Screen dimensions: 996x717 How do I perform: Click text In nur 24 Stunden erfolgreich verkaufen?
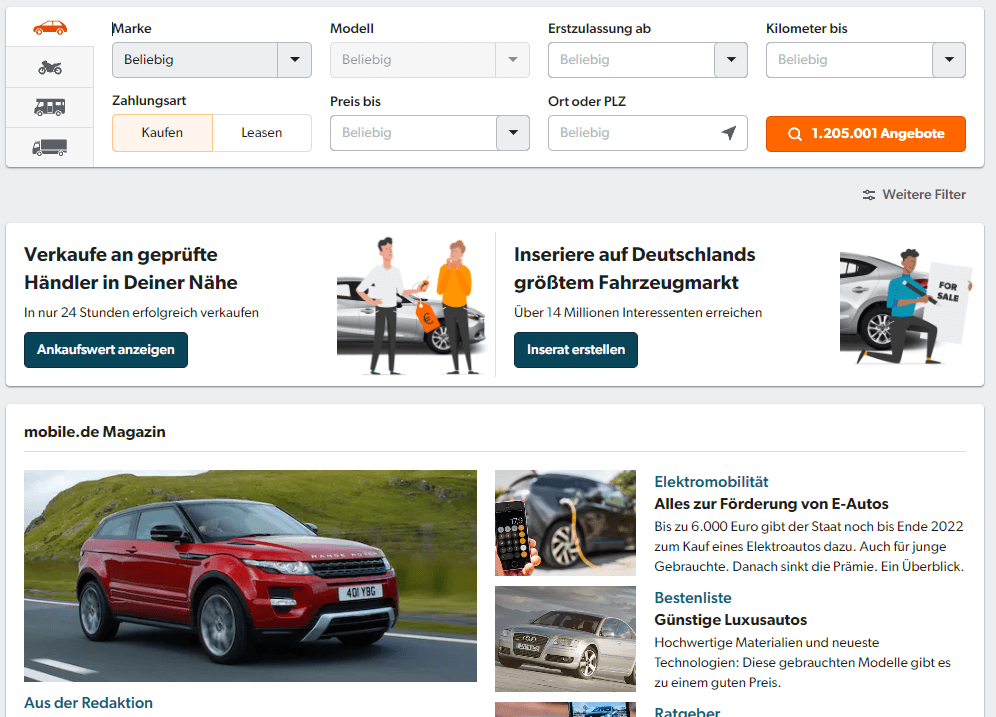pyautogui.click(x=142, y=312)
